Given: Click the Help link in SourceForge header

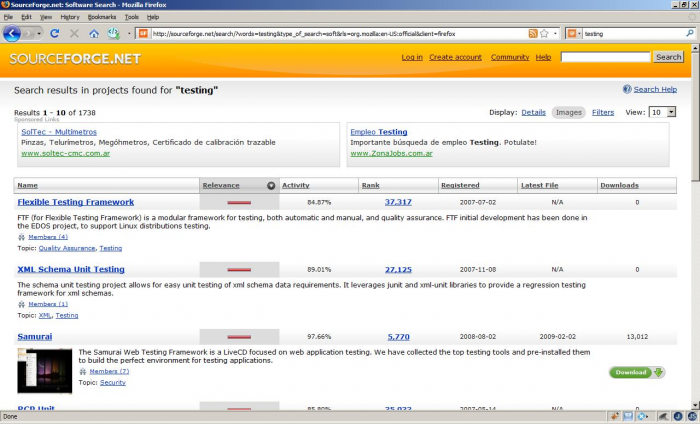Looking at the screenshot, I should coord(543,57).
